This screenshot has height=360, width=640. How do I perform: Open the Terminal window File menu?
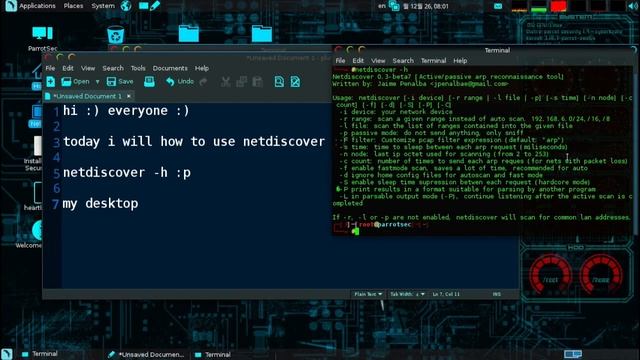[340, 60]
